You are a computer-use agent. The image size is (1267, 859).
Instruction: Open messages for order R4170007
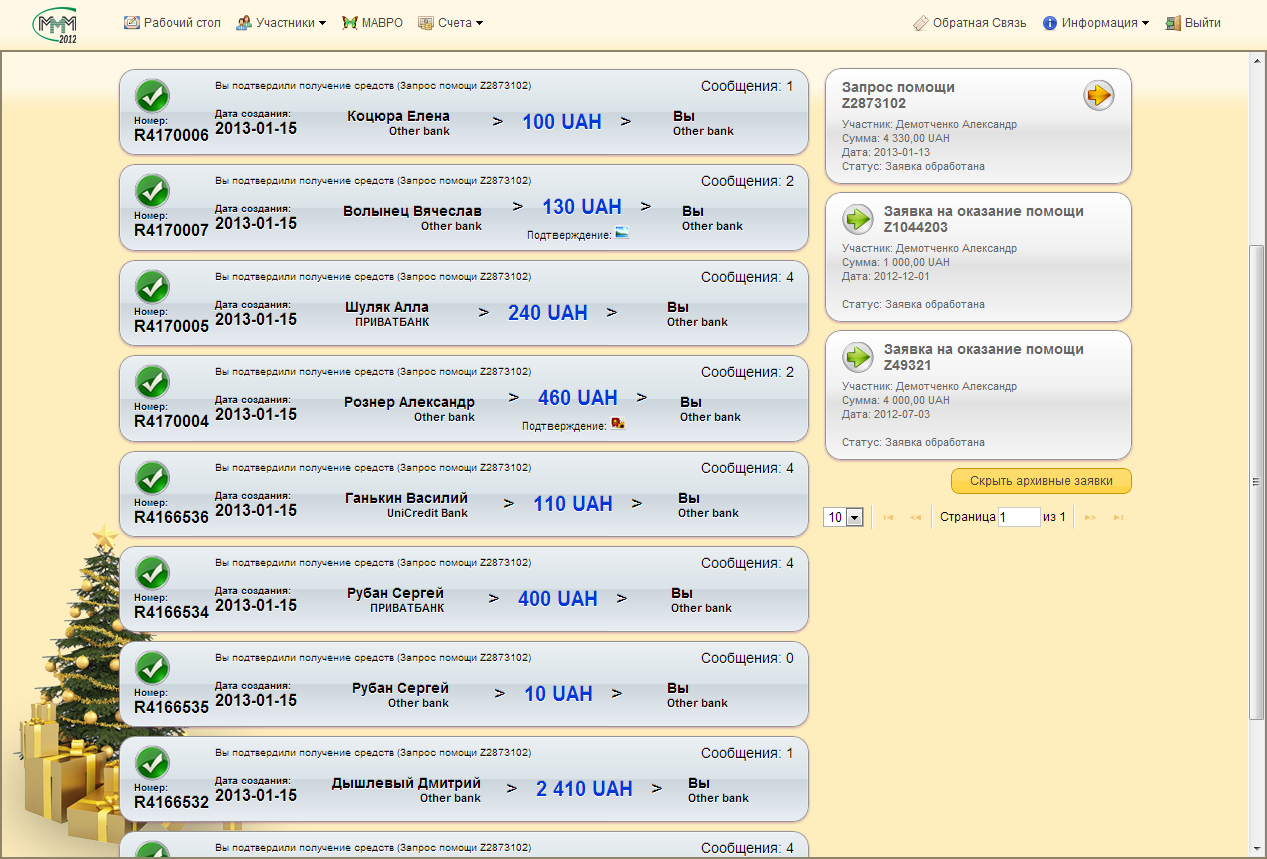point(747,181)
